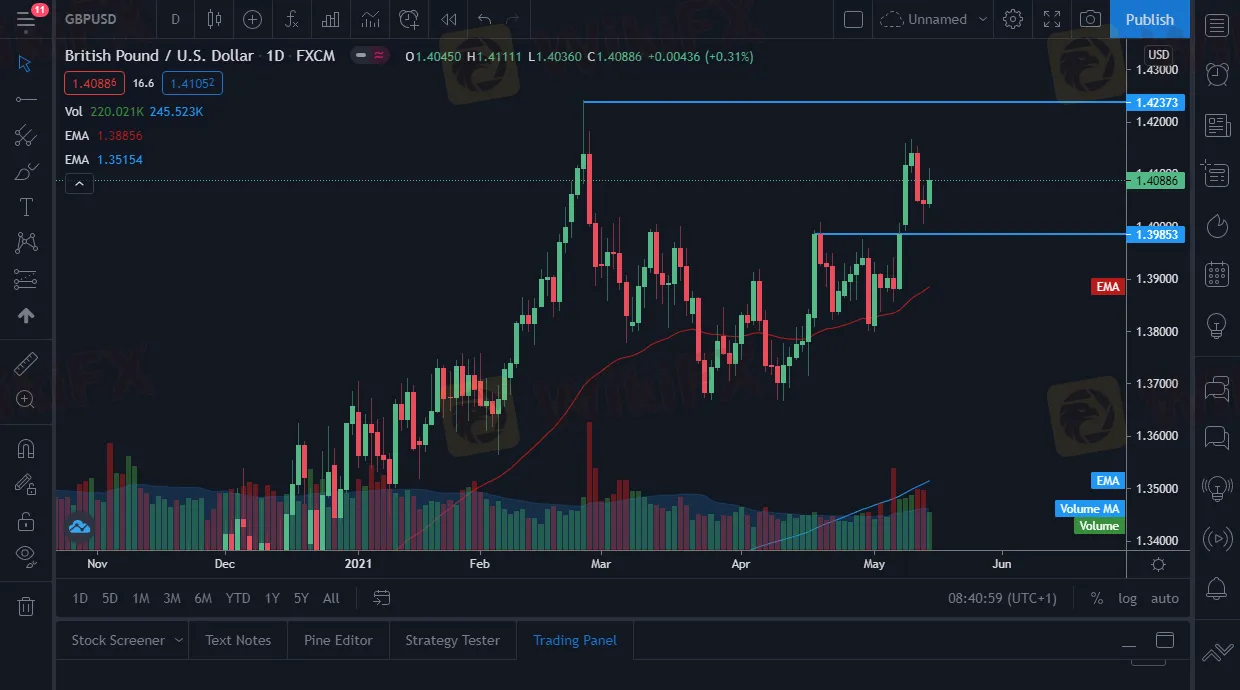This screenshot has height=690, width=1240.
Task: Open the pitchfork drawing tools
Action: [x=26, y=135]
